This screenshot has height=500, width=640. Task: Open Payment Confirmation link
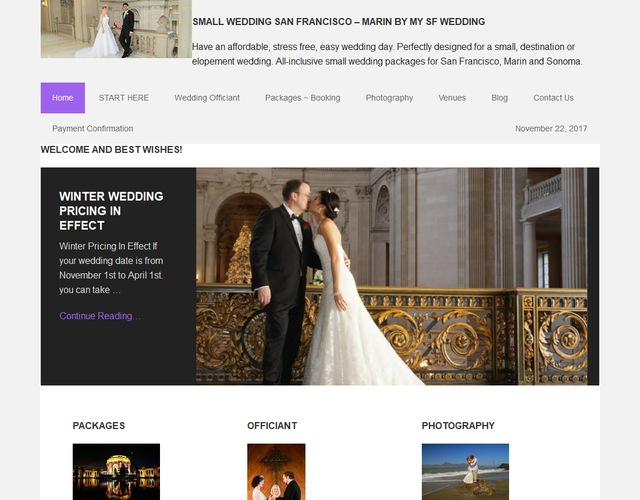(93, 129)
